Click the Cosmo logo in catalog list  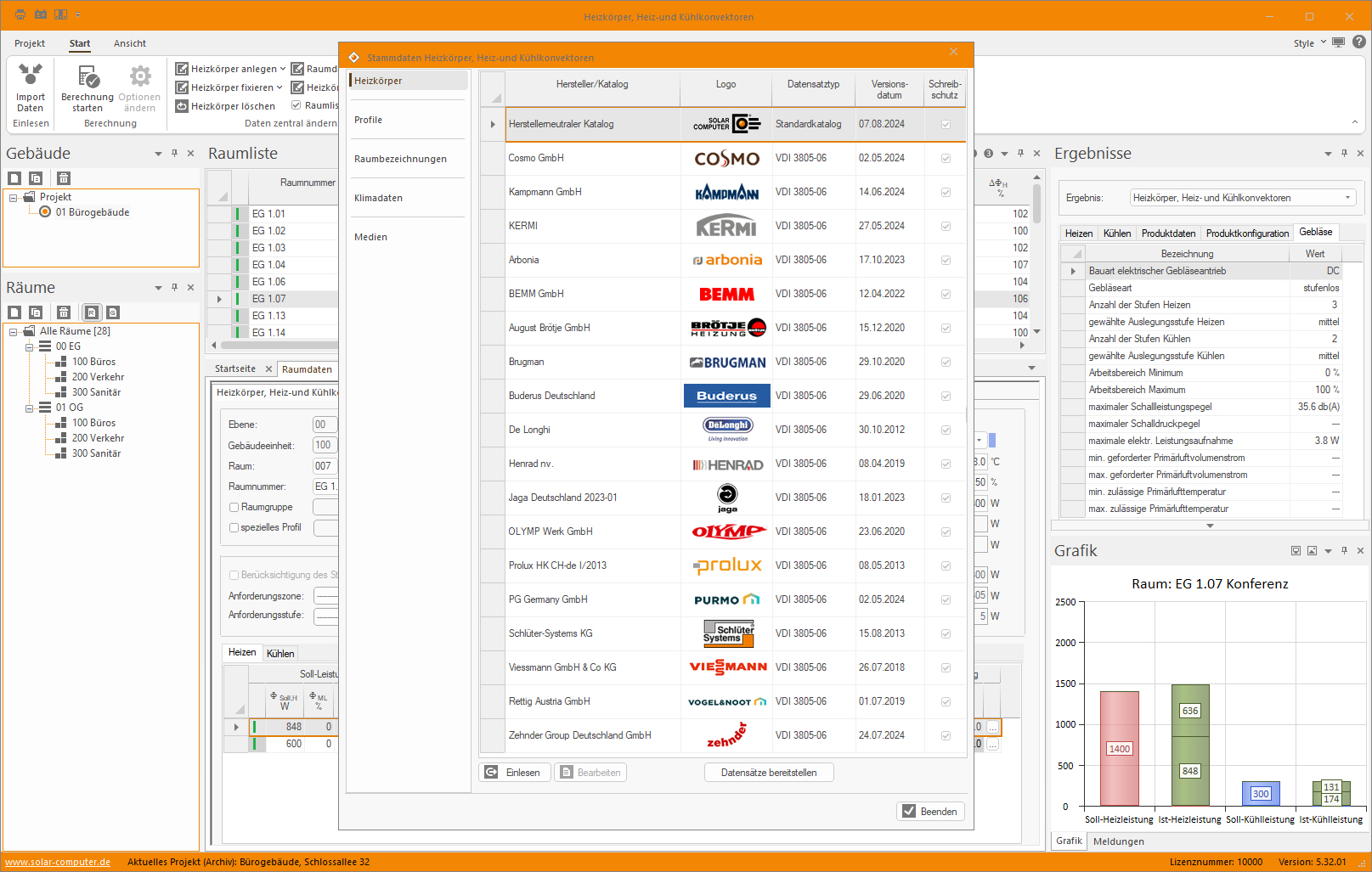(x=726, y=159)
